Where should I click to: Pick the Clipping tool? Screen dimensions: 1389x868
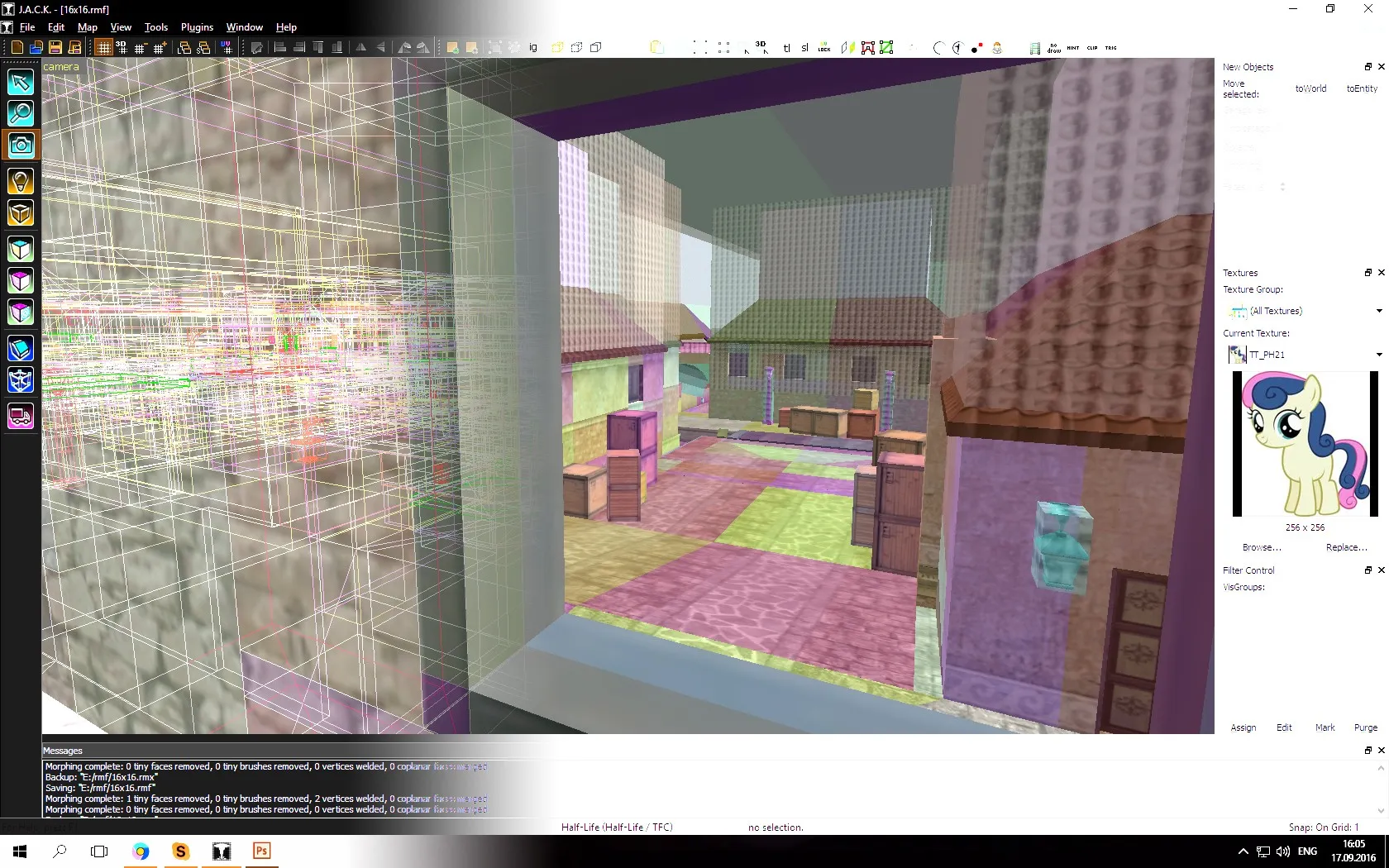tap(21, 349)
